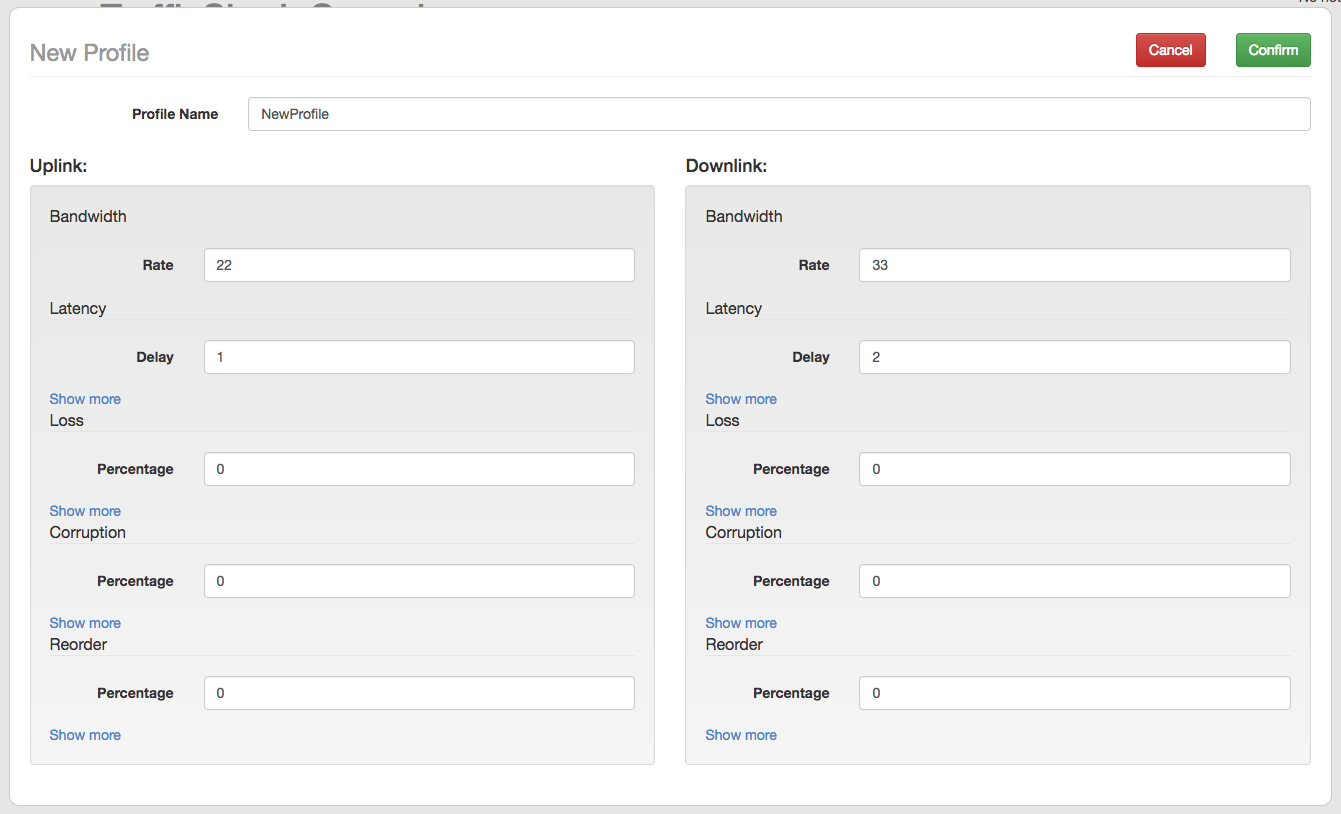1341x814 pixels.
Task: Expand Show more under Downlink Latency
Action: point(741,399)
